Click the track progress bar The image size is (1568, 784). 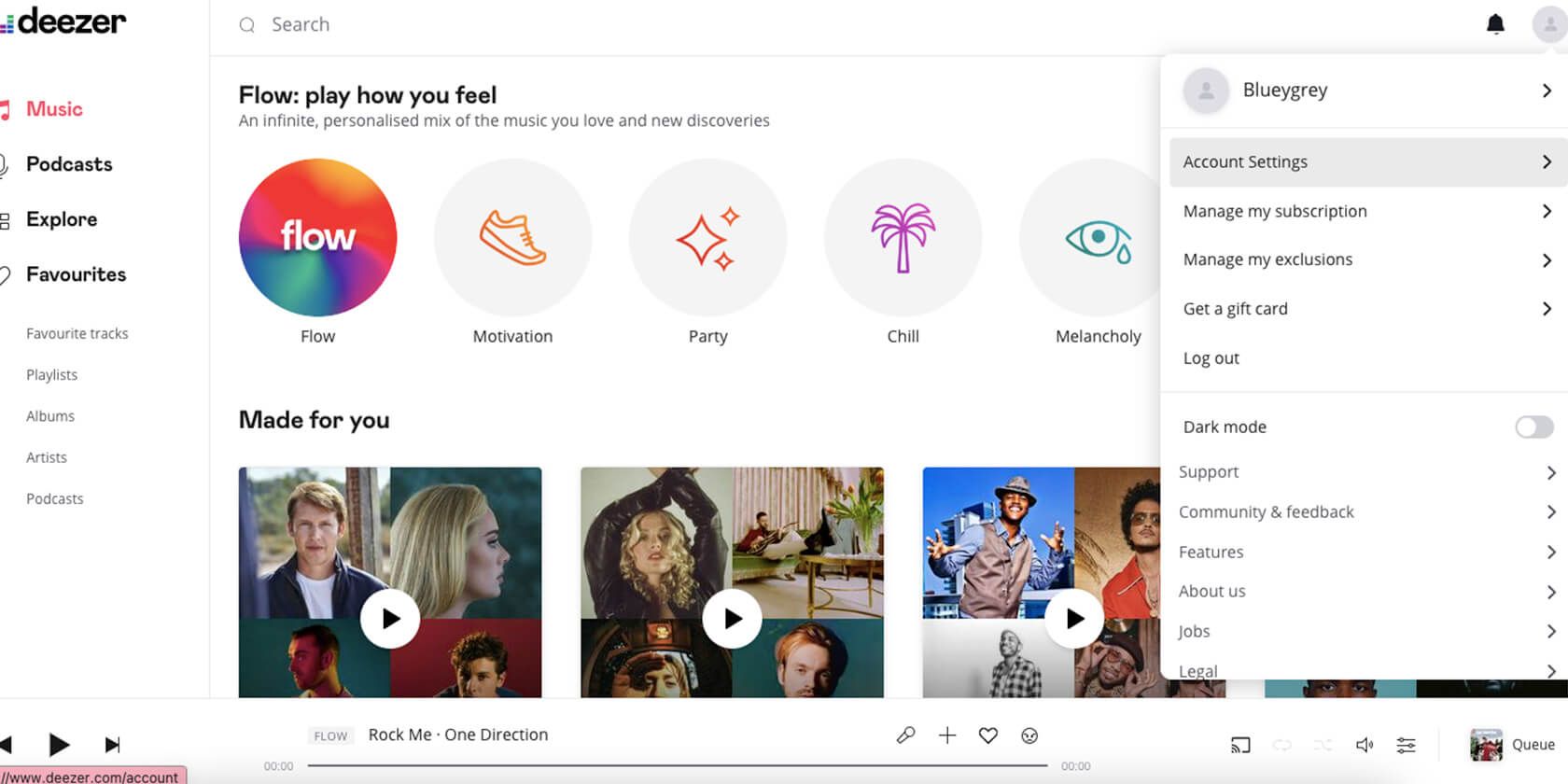tap(677, 766)
